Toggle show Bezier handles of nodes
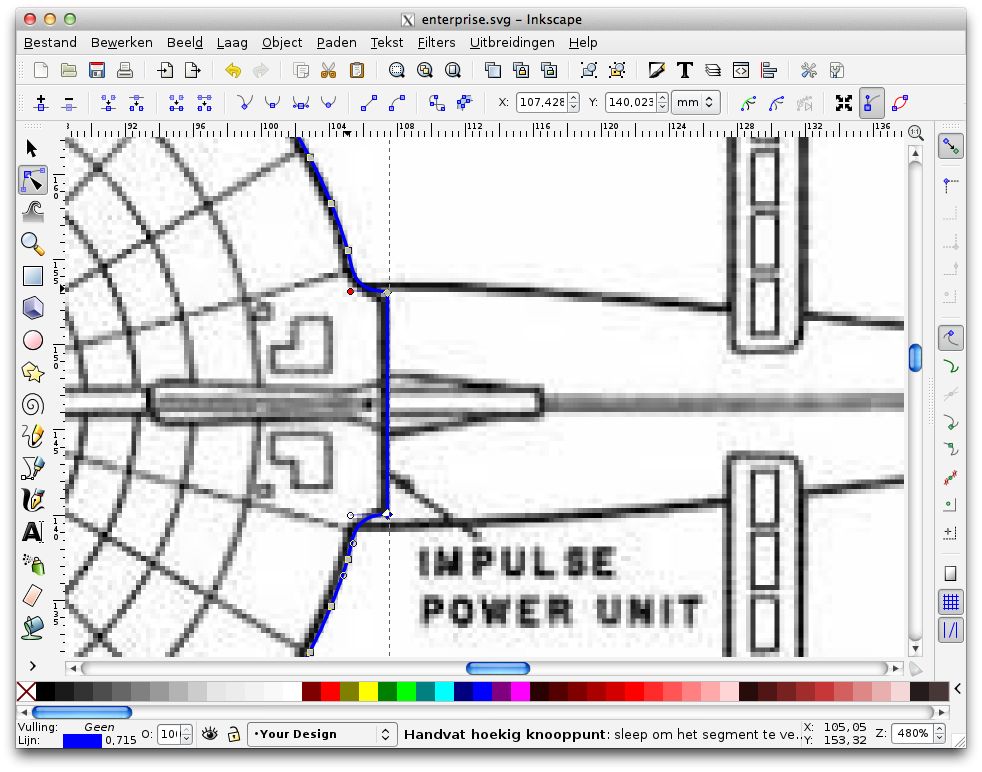 (871, 103)
